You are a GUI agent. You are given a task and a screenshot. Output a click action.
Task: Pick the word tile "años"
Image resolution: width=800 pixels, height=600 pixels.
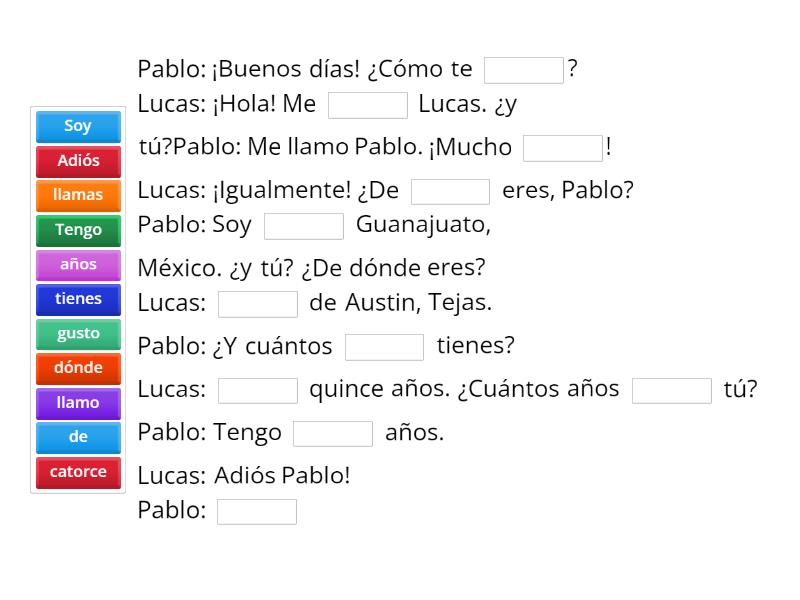pyautogui.click(x=77, y=265)
